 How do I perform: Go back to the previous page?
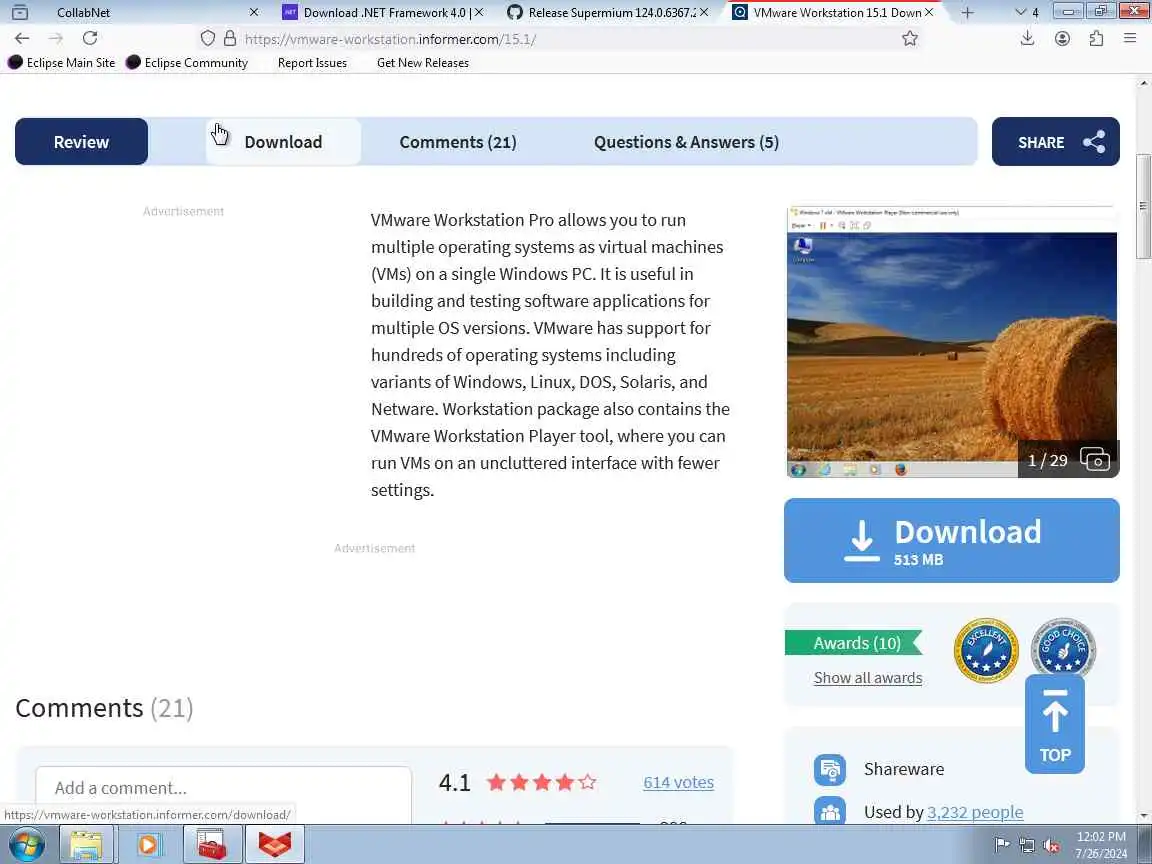pyautogui.click(x=22, y=38)
